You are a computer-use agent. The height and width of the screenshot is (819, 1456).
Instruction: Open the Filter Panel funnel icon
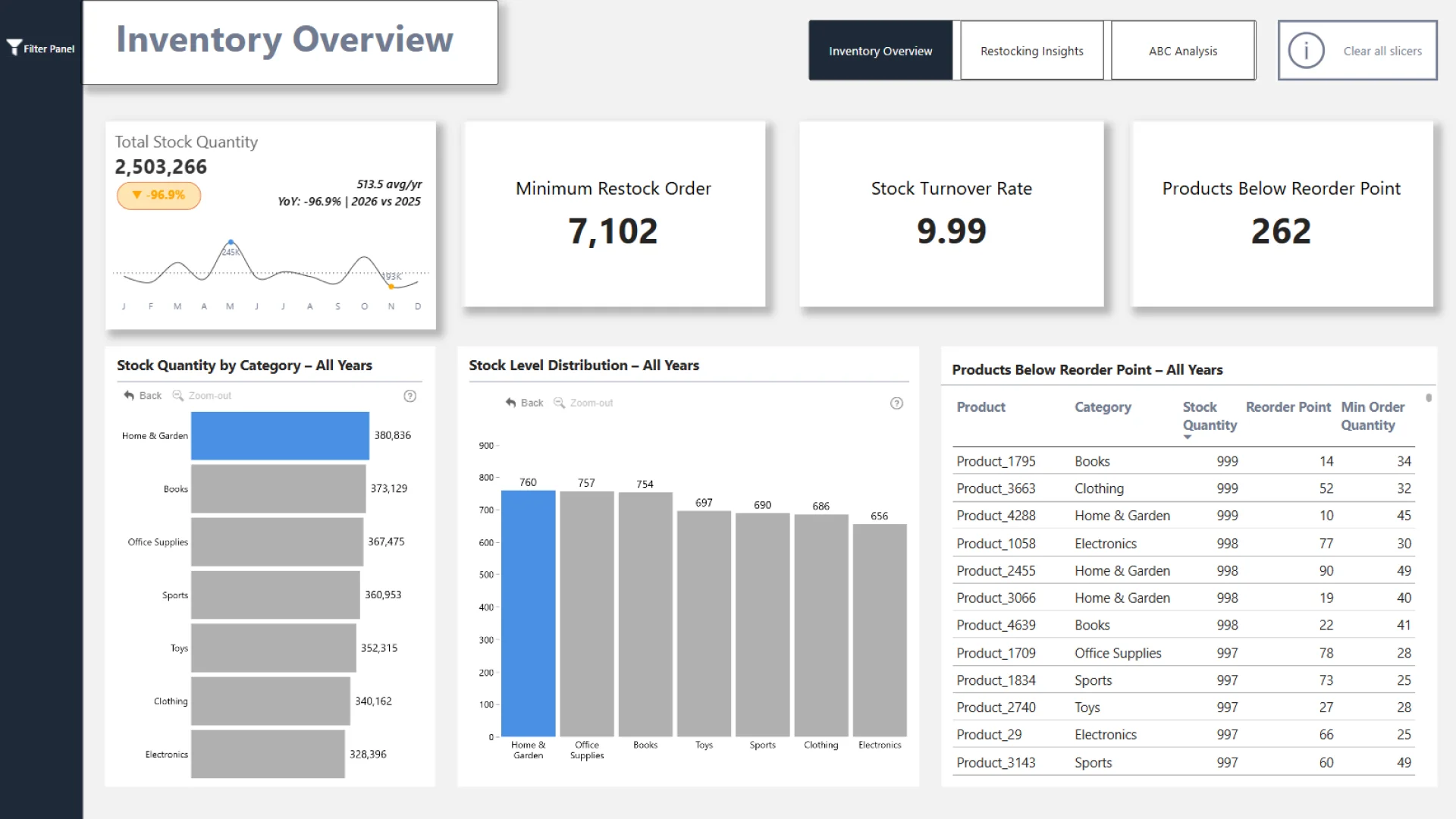pos(14,48)
